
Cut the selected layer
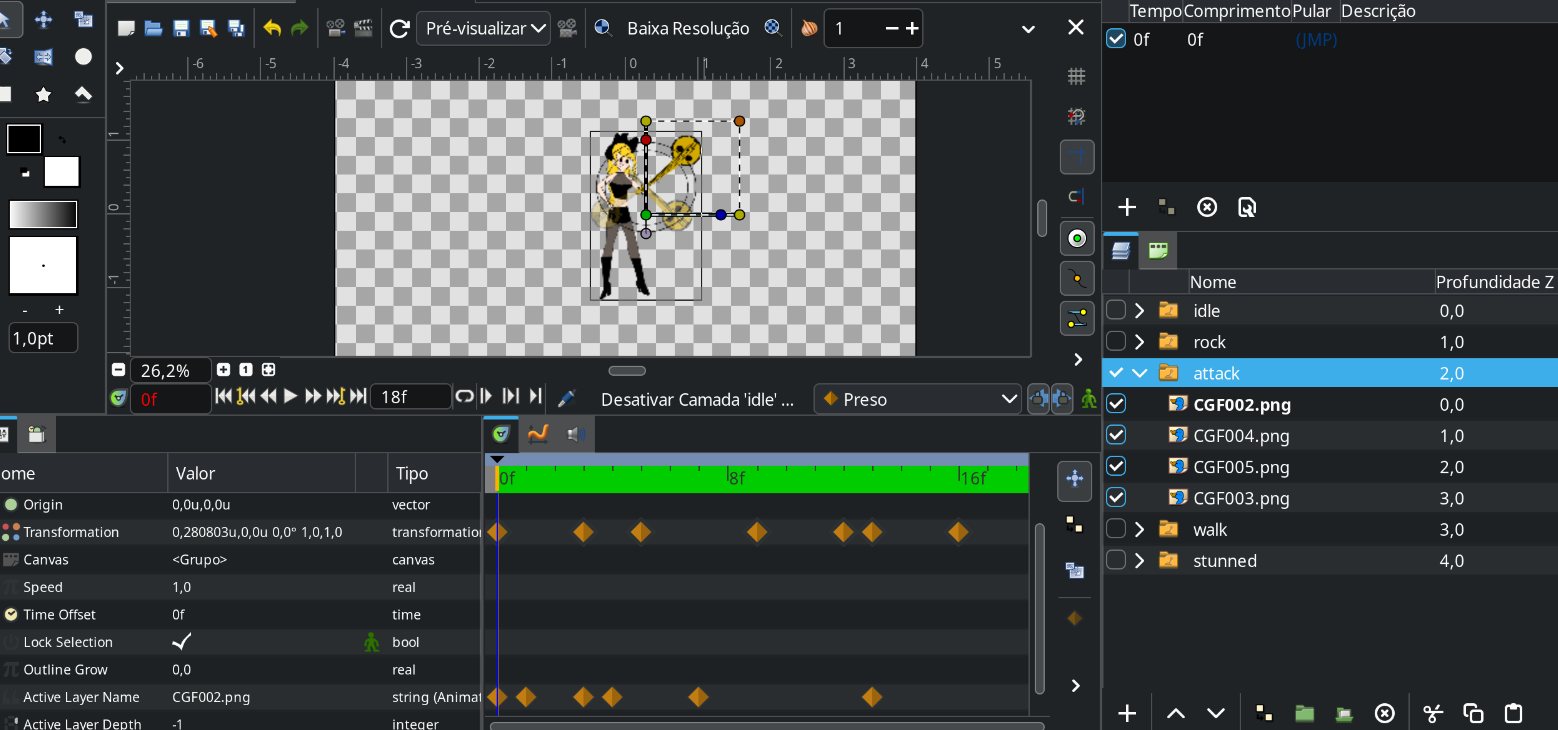pyautogui.click(x=1434, y=713)
